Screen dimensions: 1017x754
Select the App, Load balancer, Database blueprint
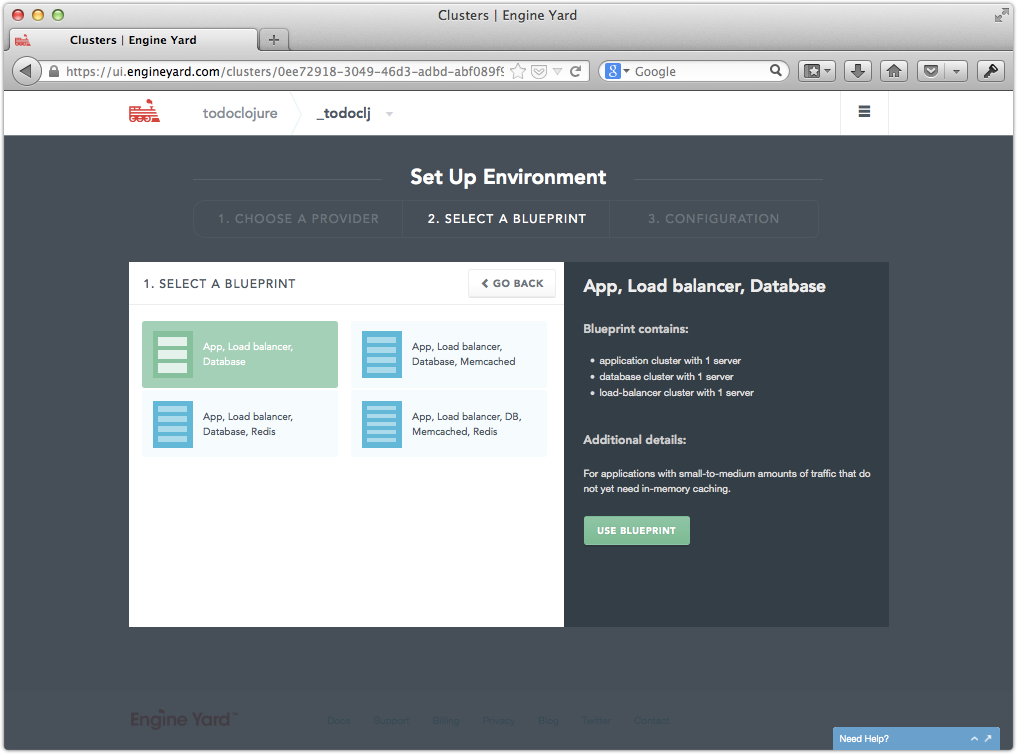240,354
